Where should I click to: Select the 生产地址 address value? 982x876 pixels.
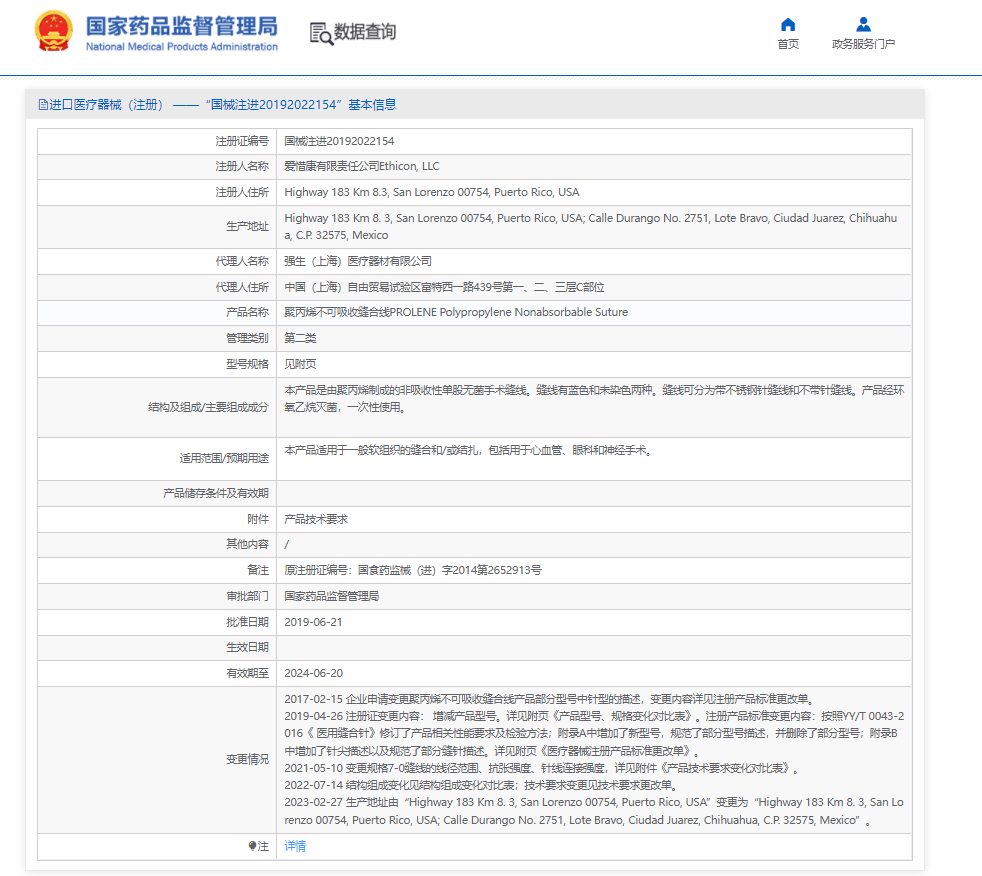591,226
